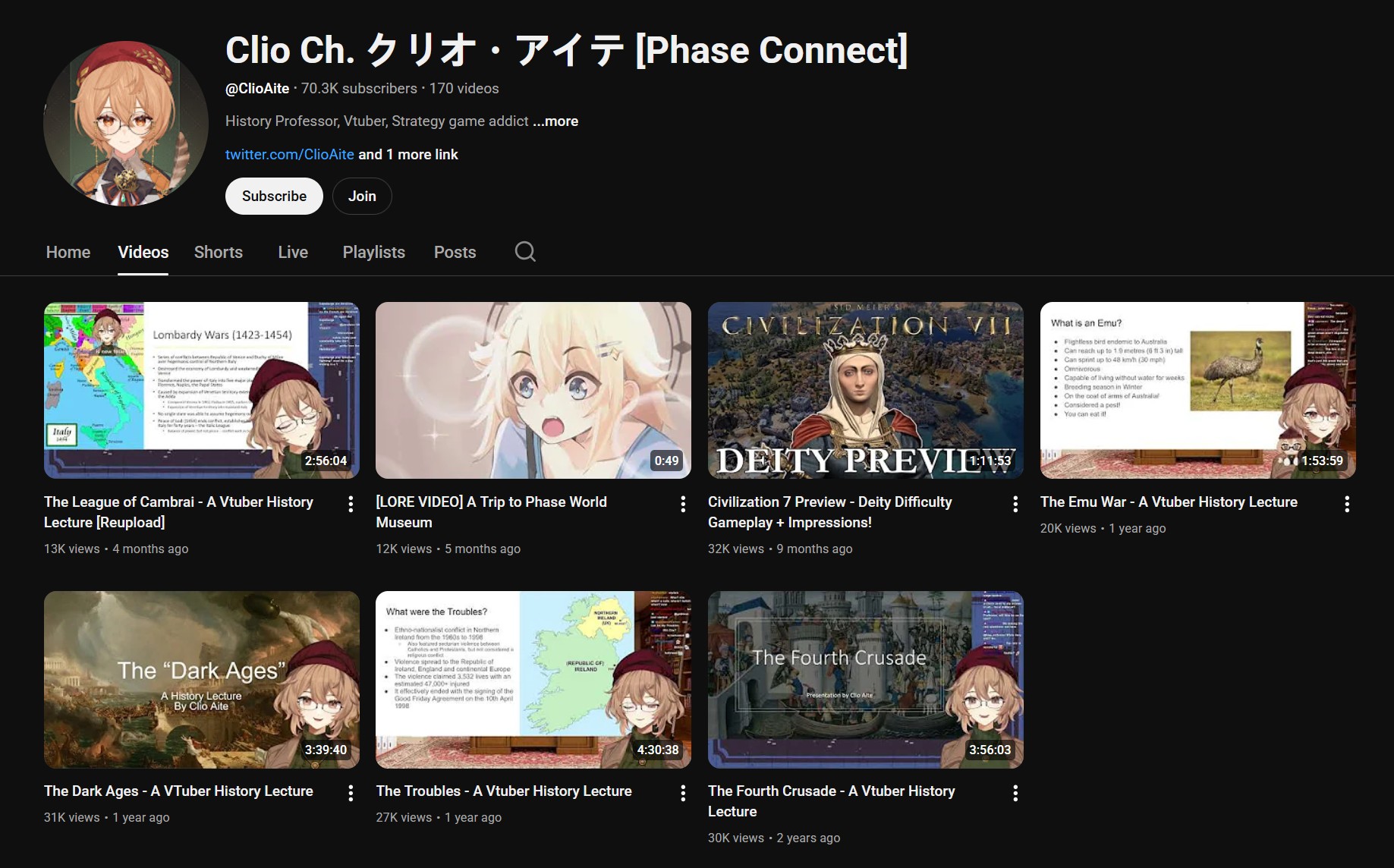
Task: Click '31K views • 1 year ago' metadata
Action: (x=107, y=817)
